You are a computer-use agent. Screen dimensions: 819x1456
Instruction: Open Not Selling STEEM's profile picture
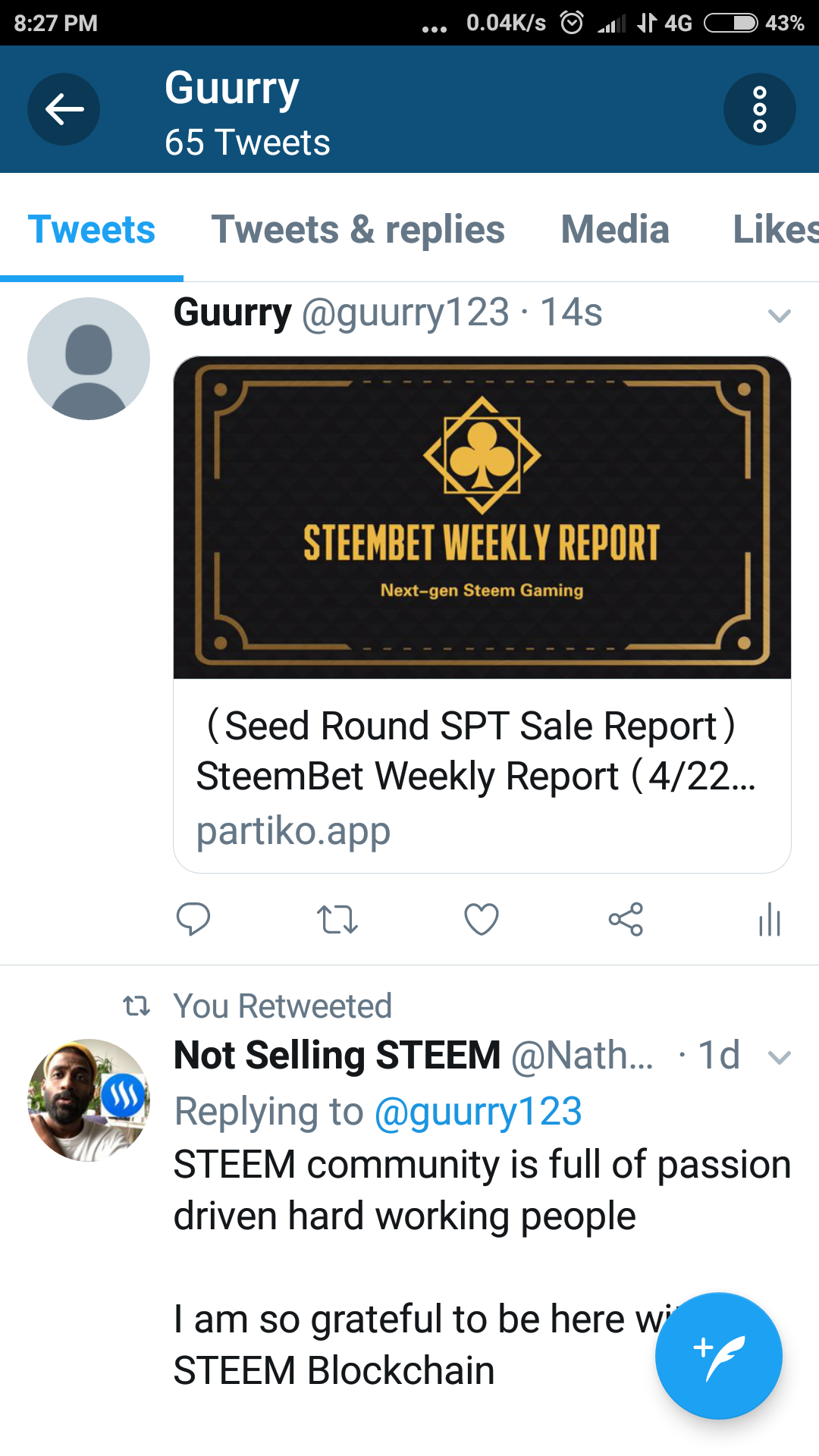(x=89, y=1100)
